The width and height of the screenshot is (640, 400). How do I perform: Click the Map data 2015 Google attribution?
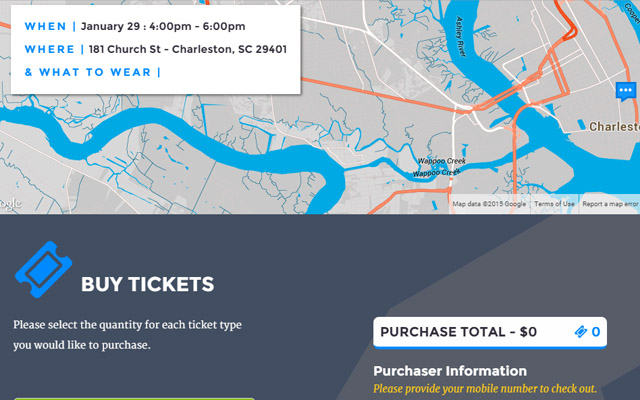[489, 204]
